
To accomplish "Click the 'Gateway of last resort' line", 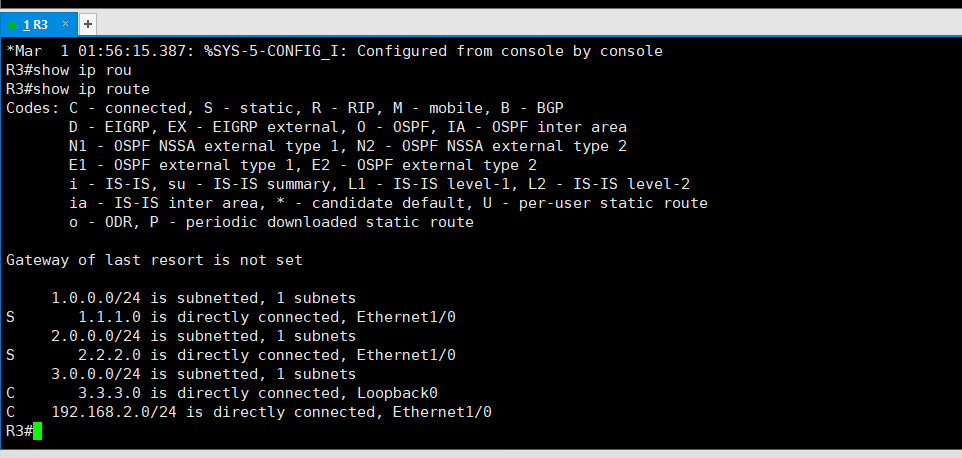I will pos(155,261).
